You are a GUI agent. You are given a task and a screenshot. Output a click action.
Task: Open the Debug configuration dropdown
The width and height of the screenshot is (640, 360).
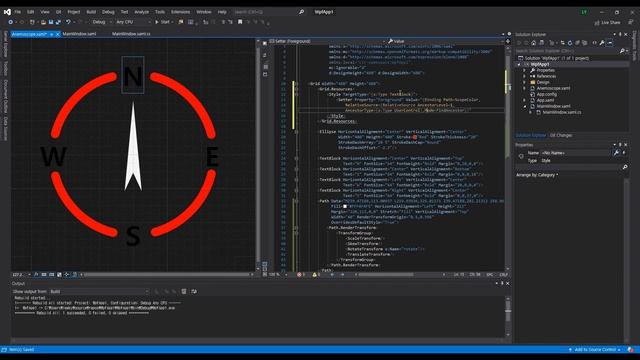tap(102, 22)
